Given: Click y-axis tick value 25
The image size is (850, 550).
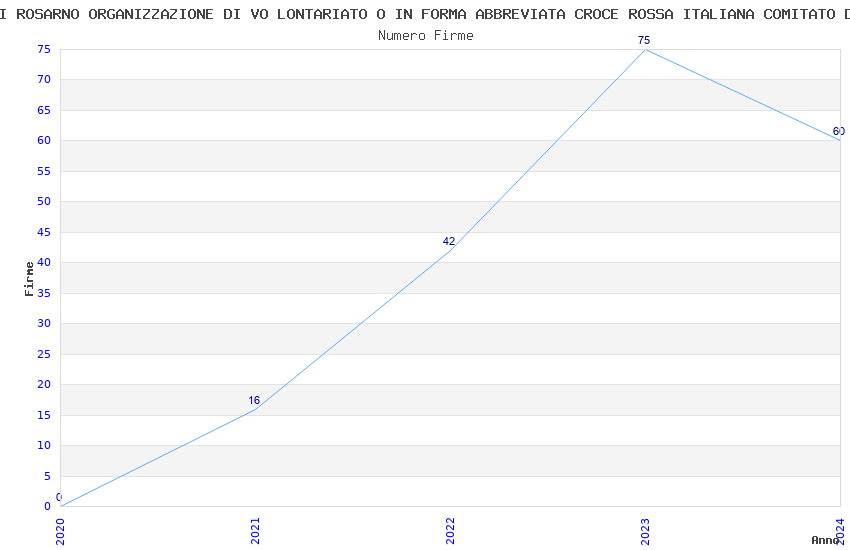Looking at the screenshot, I should [x=44, y=354].
